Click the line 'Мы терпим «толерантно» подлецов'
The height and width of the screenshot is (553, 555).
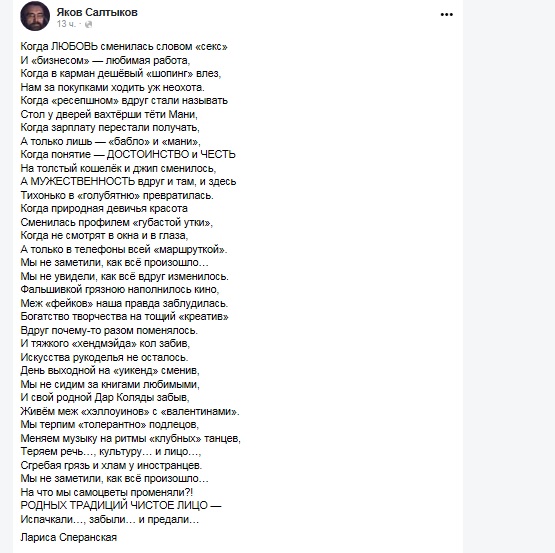point(110,424)
